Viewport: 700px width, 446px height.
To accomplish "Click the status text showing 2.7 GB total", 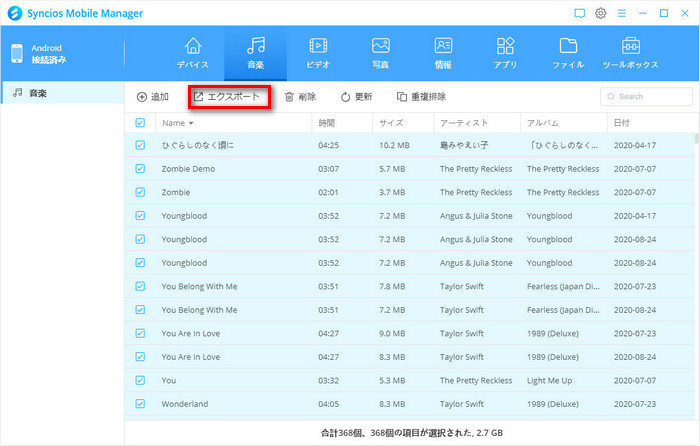I will pos(412,433).
